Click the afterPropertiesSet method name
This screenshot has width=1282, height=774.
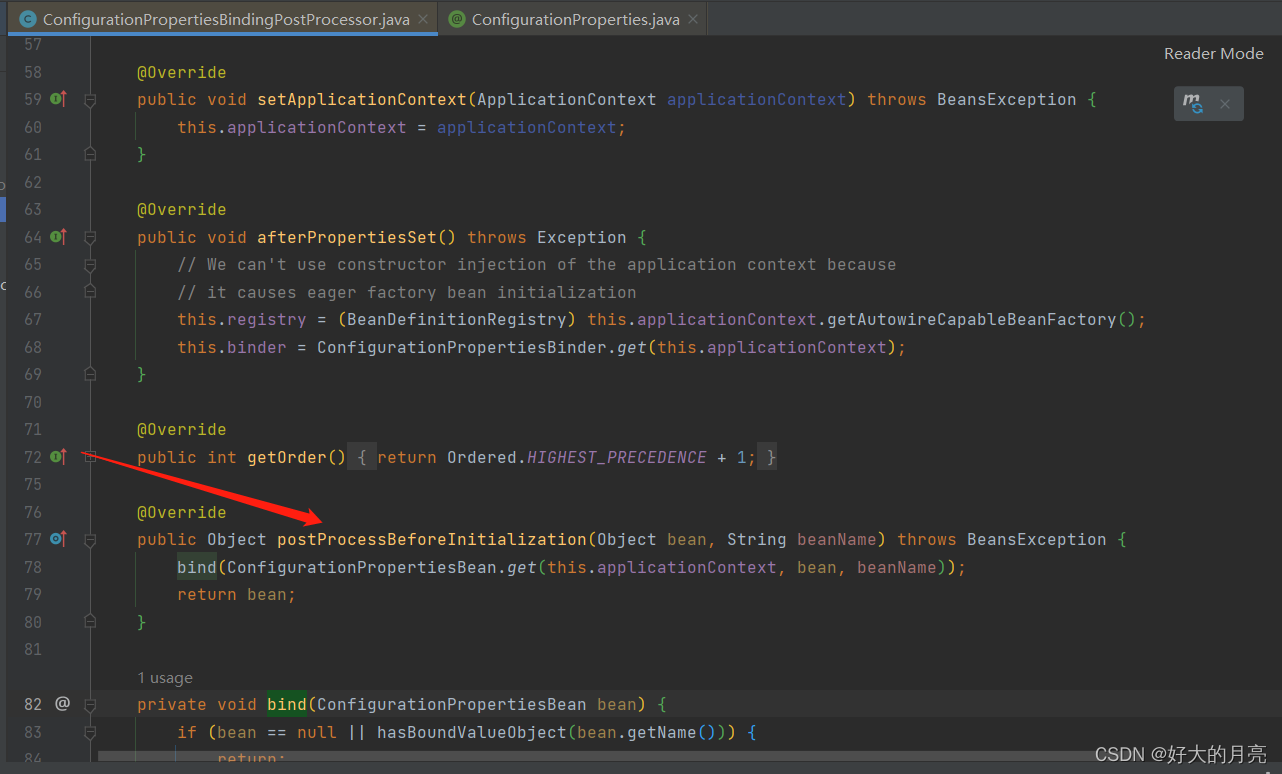tap(347, 237)
